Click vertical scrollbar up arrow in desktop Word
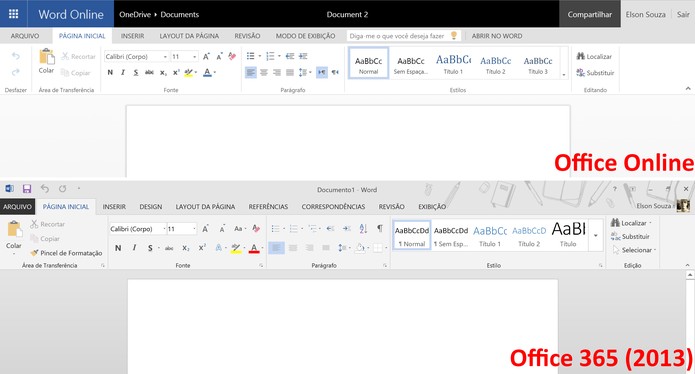The width and height of the screenshot is (695, 374). point(690,275)
